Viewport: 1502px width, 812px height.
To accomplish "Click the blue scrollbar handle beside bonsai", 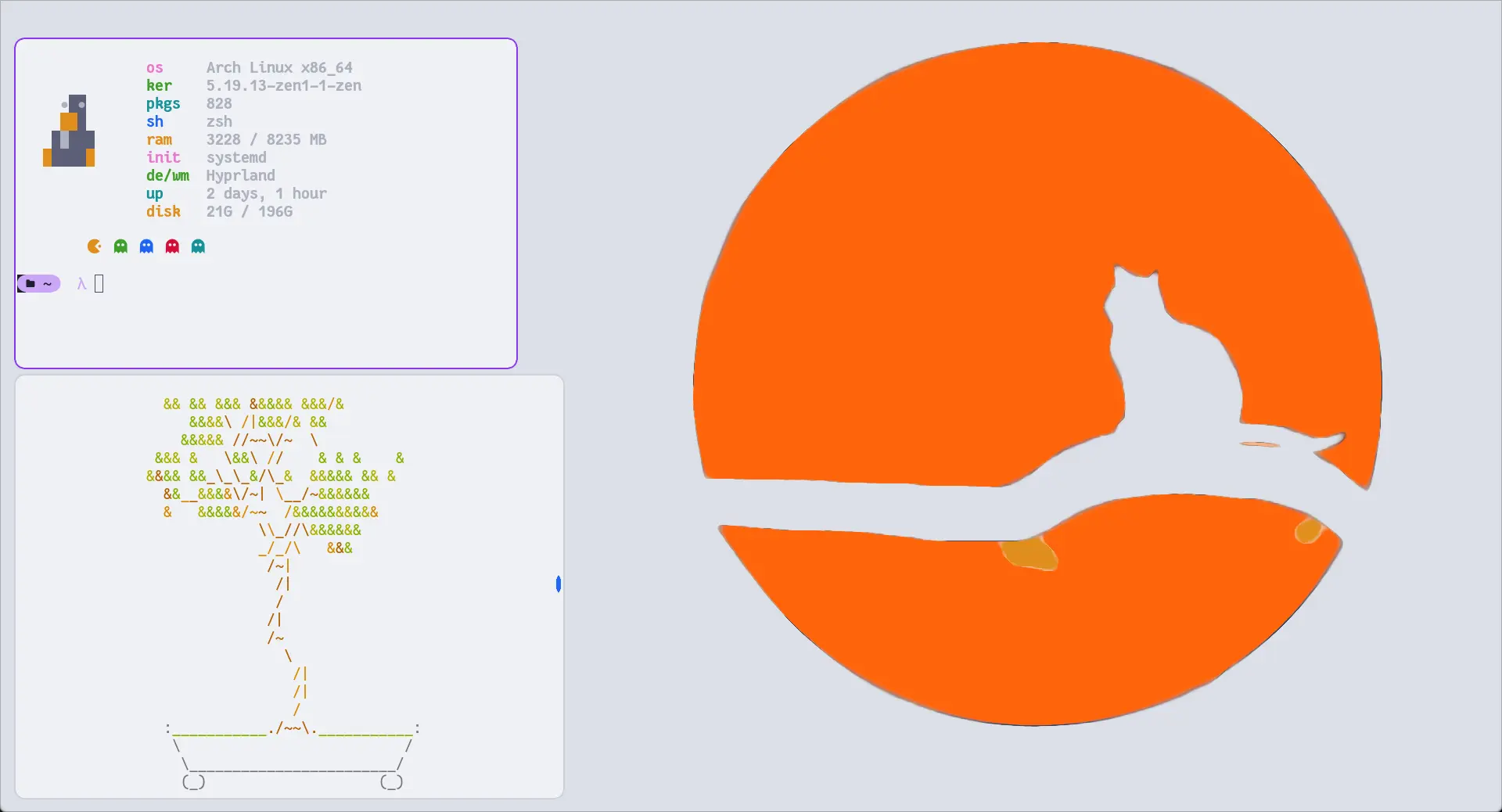I will [x=559, y=584].
